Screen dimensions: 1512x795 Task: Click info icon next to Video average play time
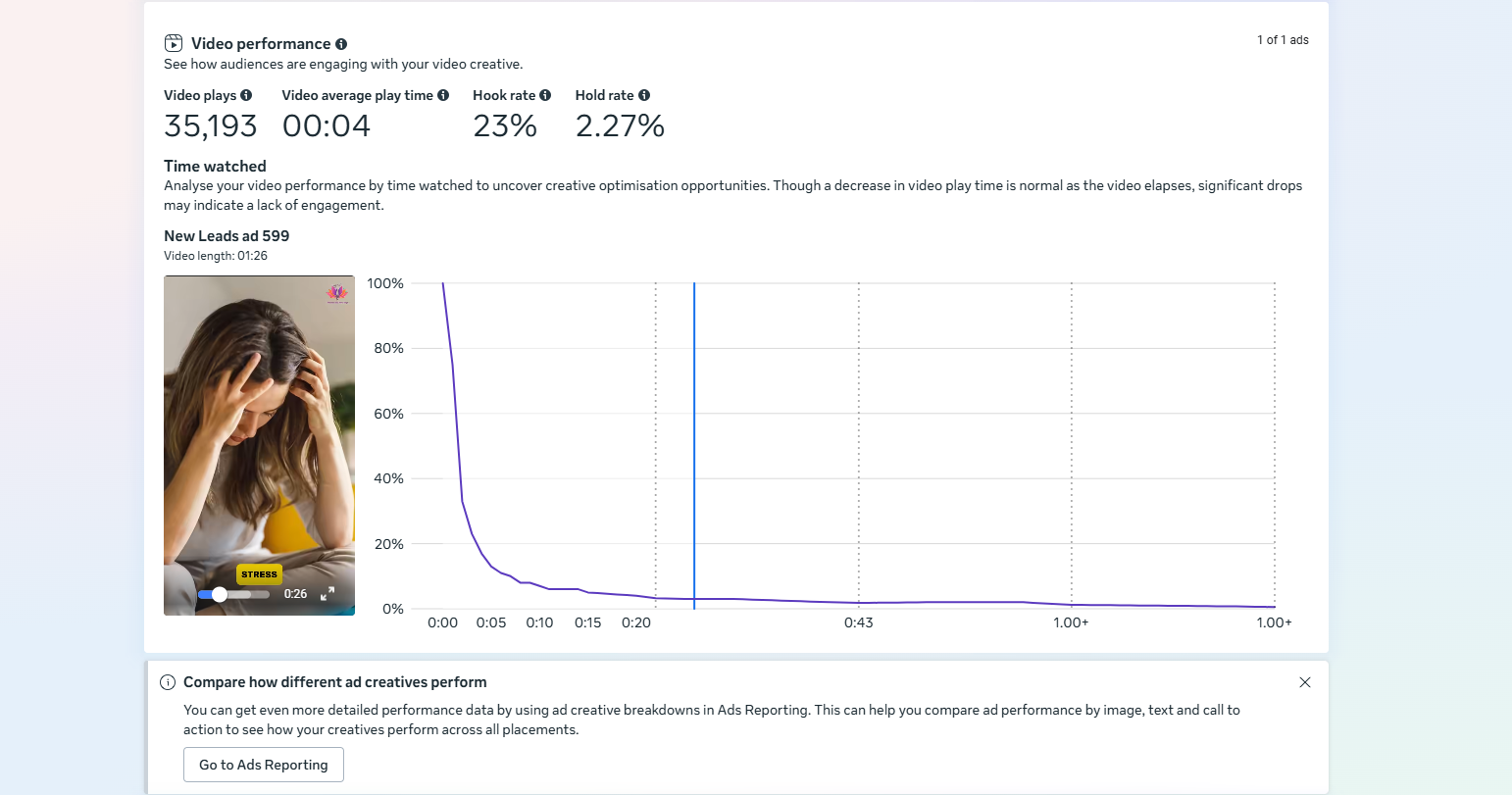coord(443,95)
